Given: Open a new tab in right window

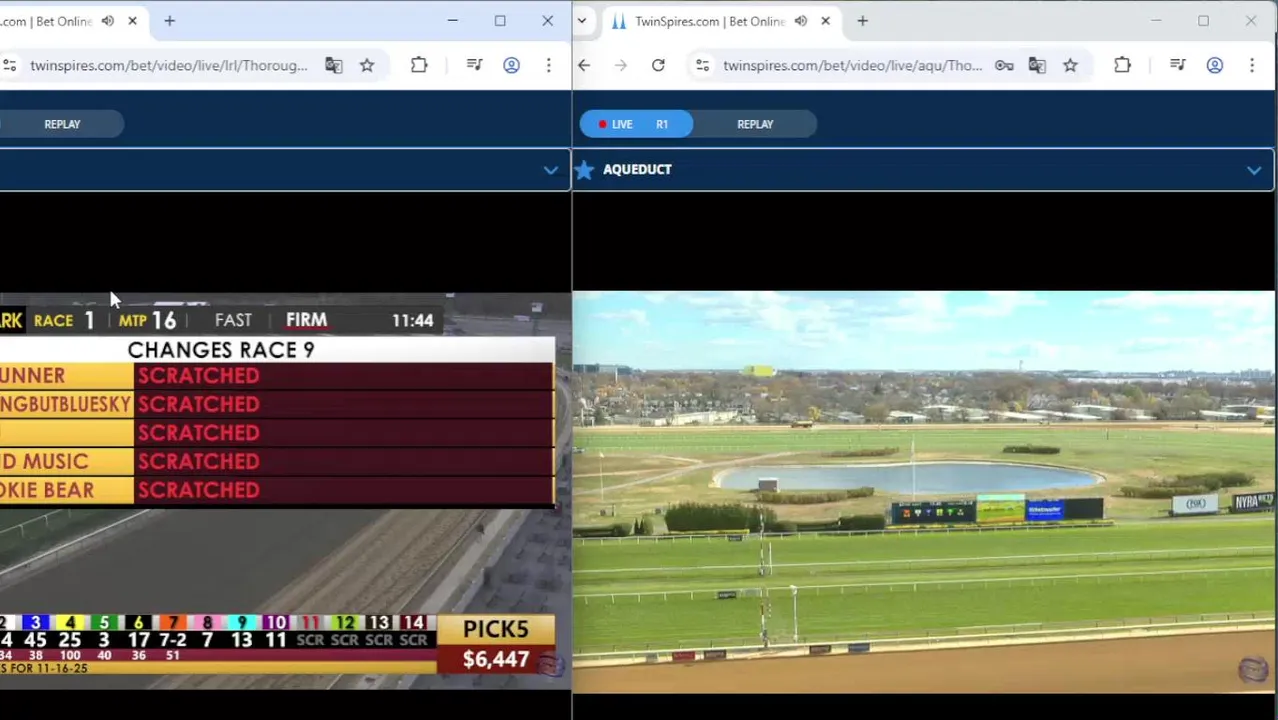Looking at the screenshot, I should pyautogui.click(x=862, y=21).
